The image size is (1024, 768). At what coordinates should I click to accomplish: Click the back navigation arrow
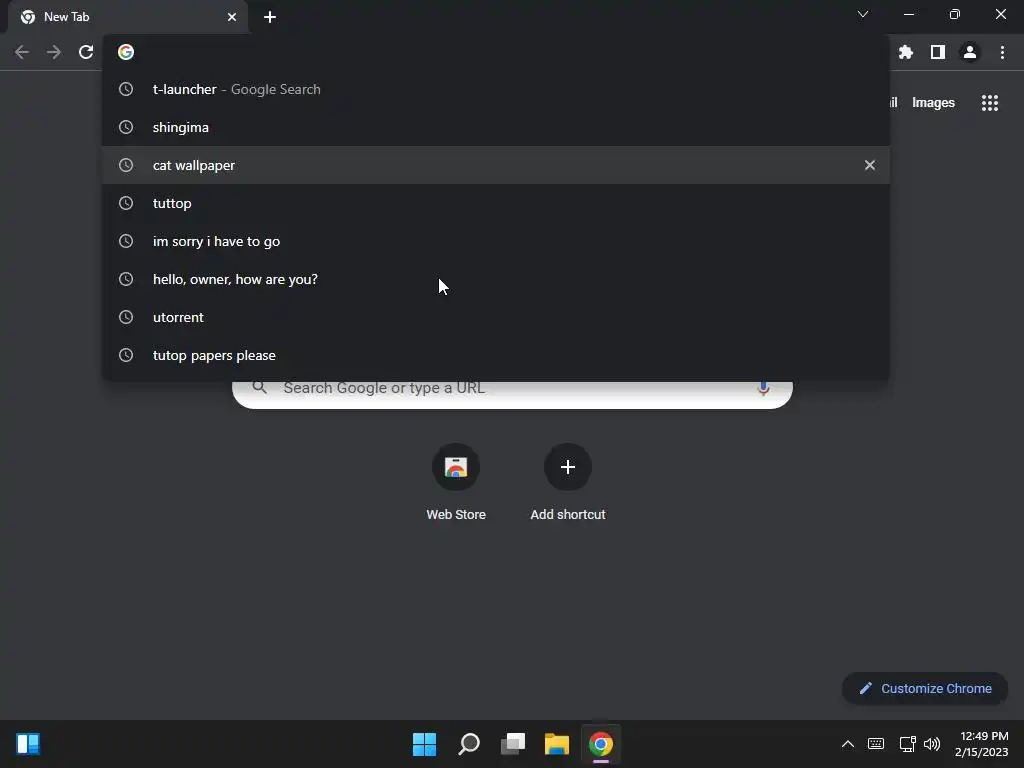(22, 52)
